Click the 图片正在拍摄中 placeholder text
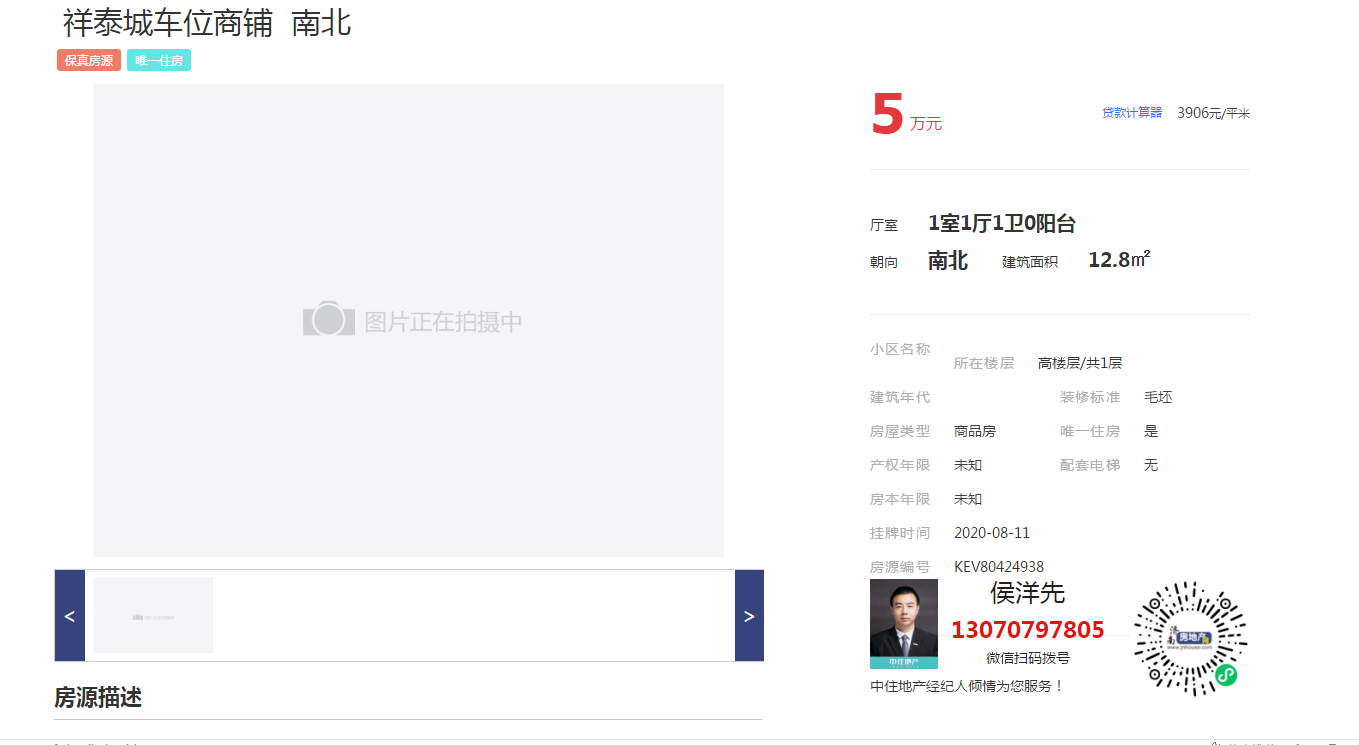This screenshot has height=745, width=1359. (x=443, y=322)
